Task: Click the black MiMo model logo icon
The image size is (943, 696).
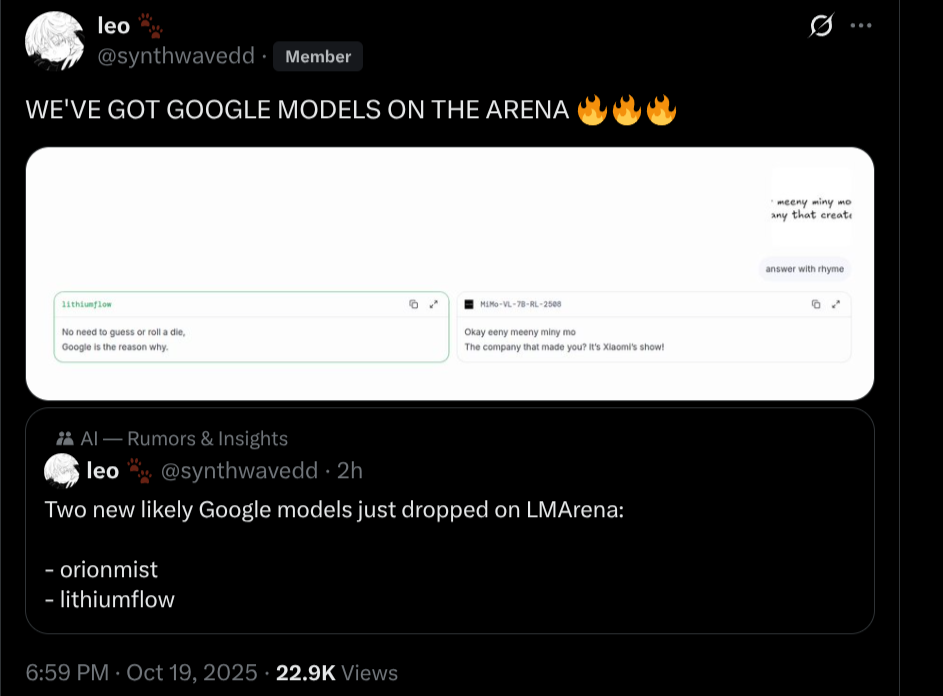Action: click(x=469, y=304)
